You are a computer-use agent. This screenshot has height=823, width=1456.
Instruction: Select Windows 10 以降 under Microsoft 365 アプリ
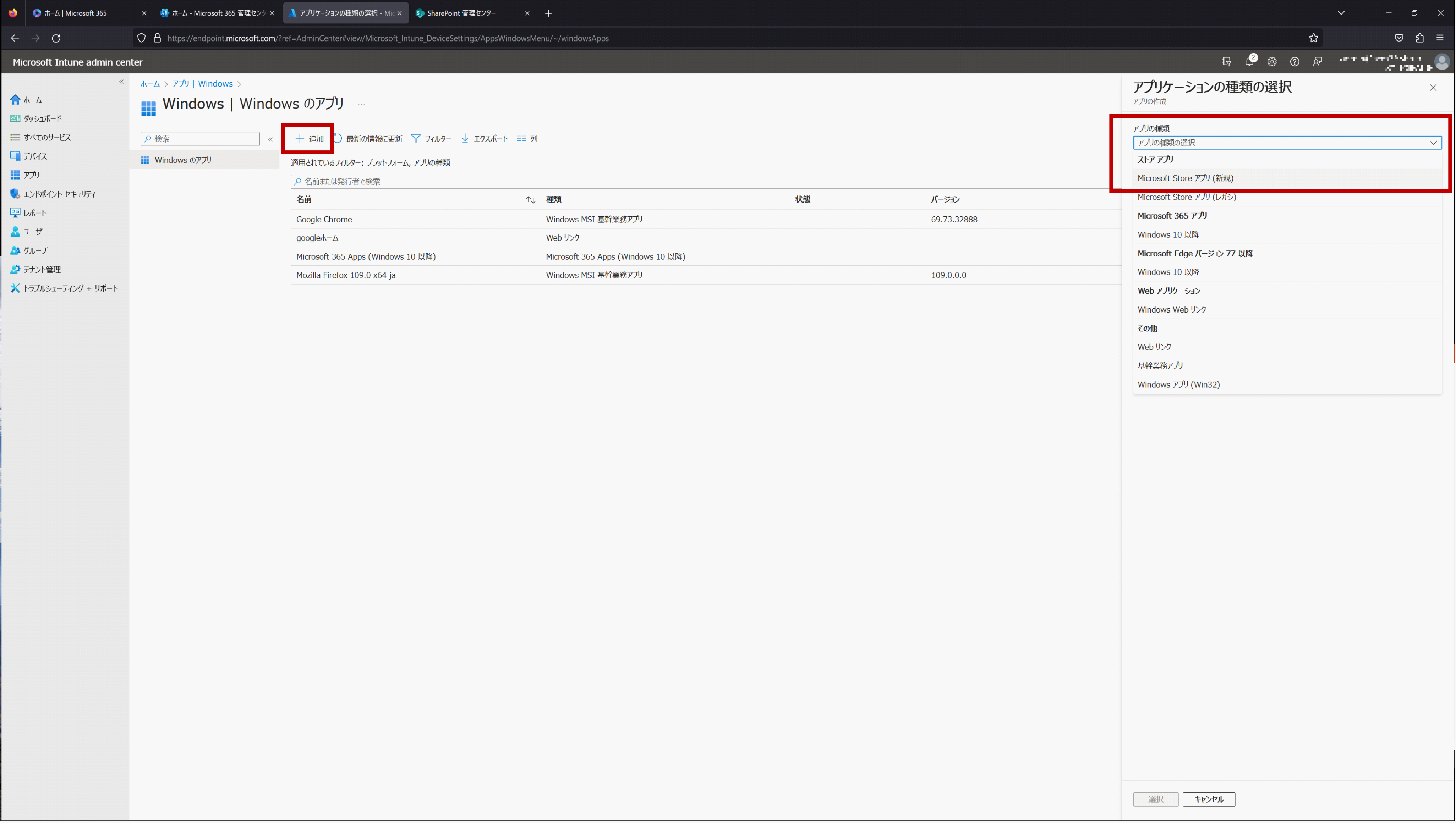coord(1287,234)
